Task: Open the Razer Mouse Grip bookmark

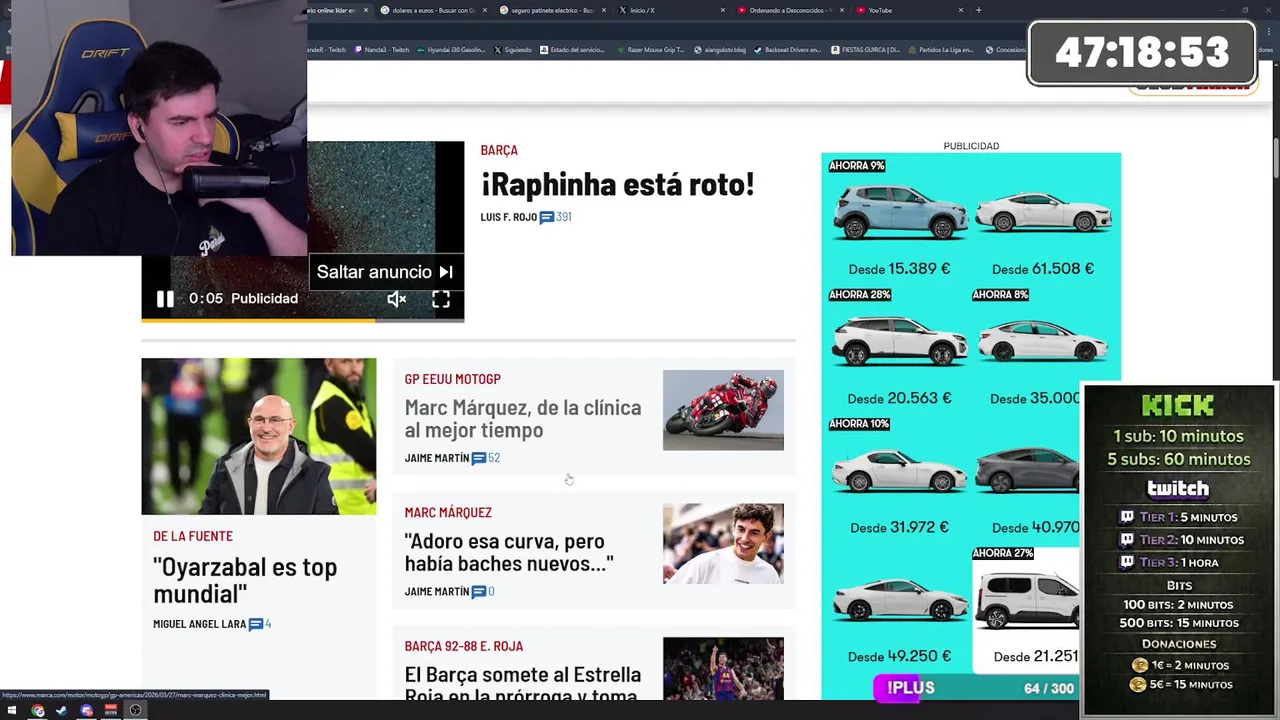Action: (x=651, y=49)
